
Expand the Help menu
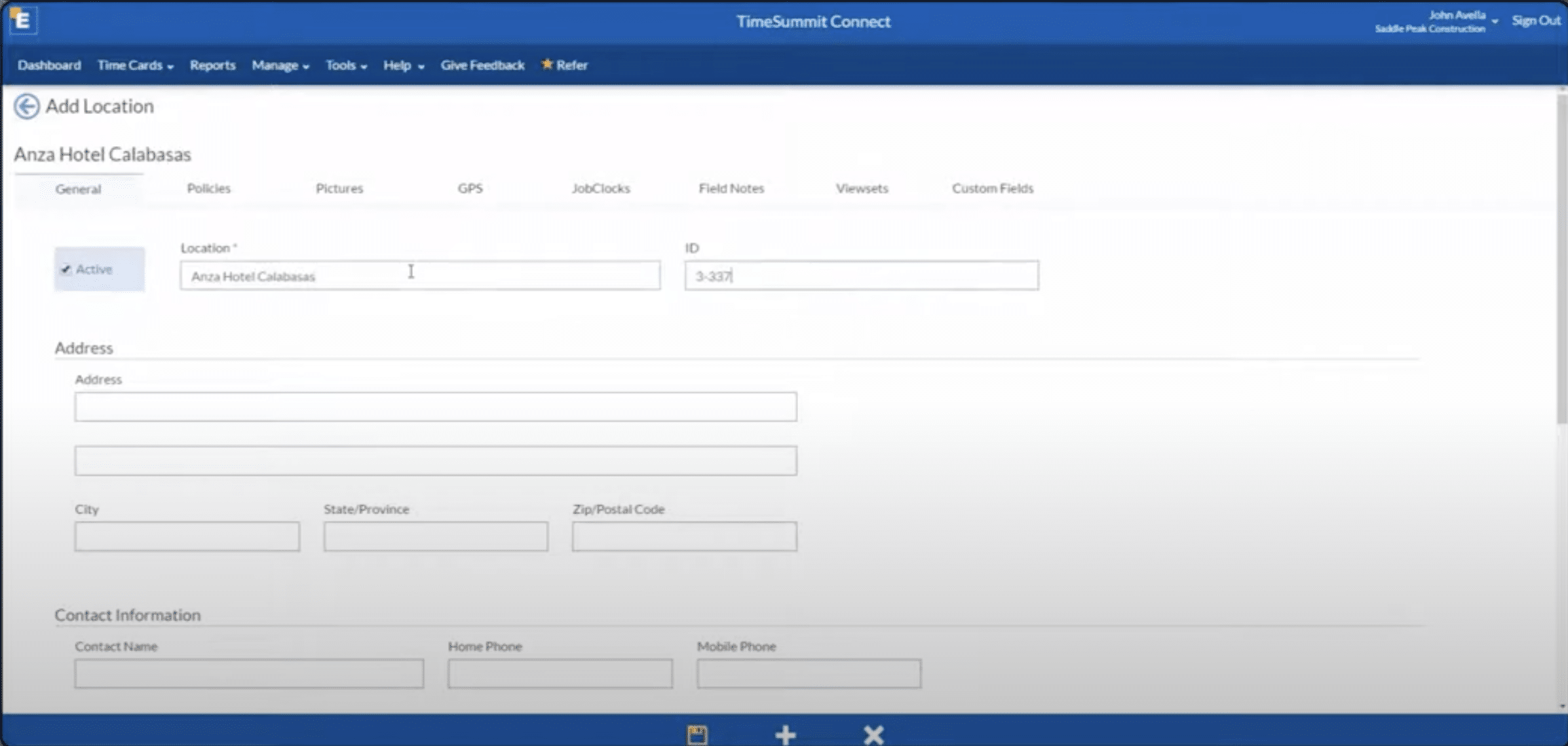(404, 65)
